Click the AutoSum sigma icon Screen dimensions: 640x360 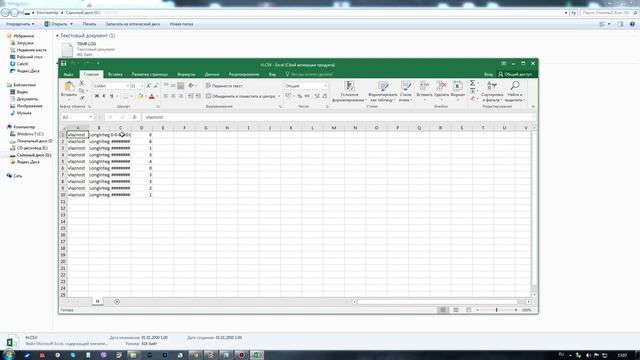[472, 83]
